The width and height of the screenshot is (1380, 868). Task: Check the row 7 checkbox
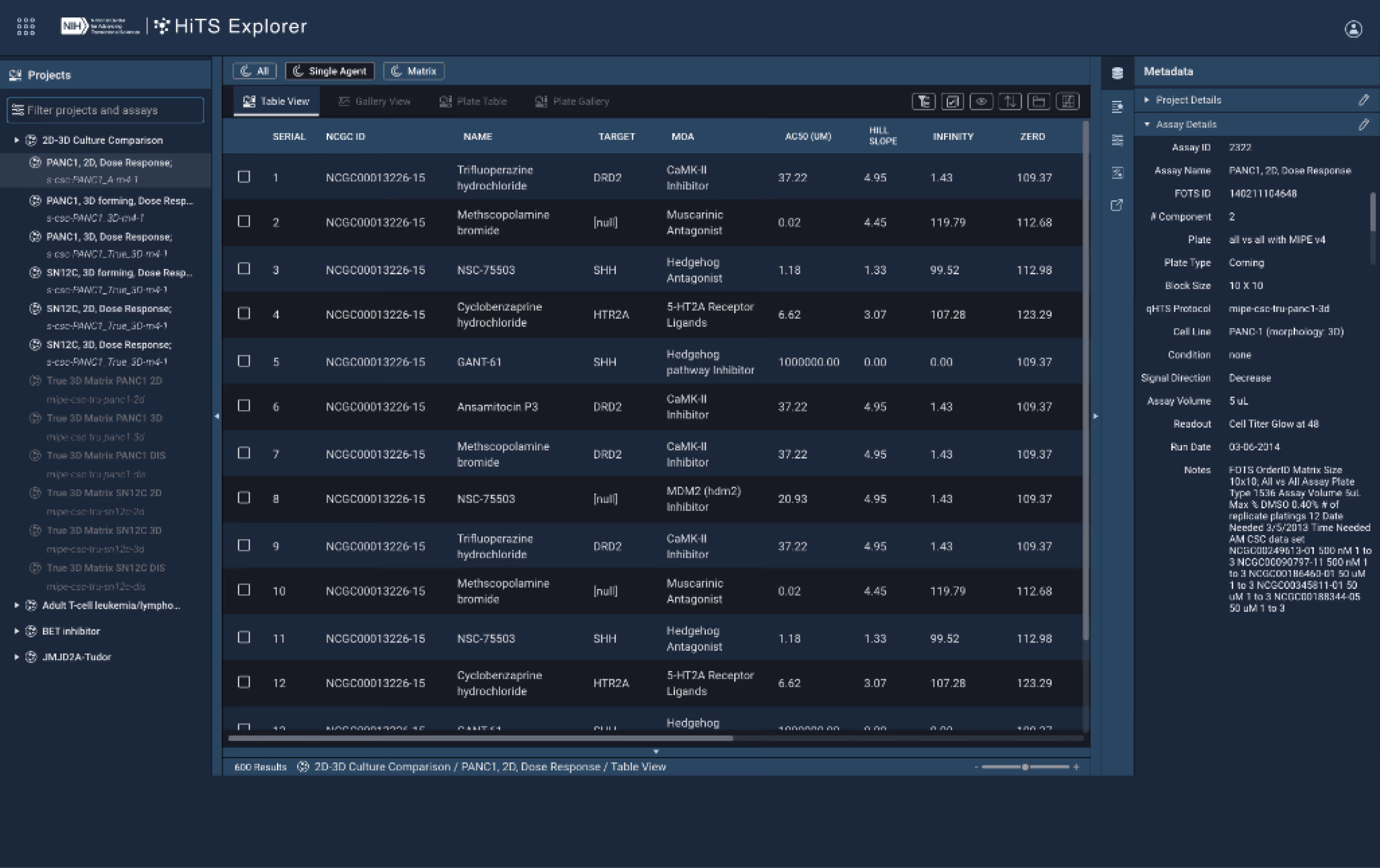pos(244,453)
